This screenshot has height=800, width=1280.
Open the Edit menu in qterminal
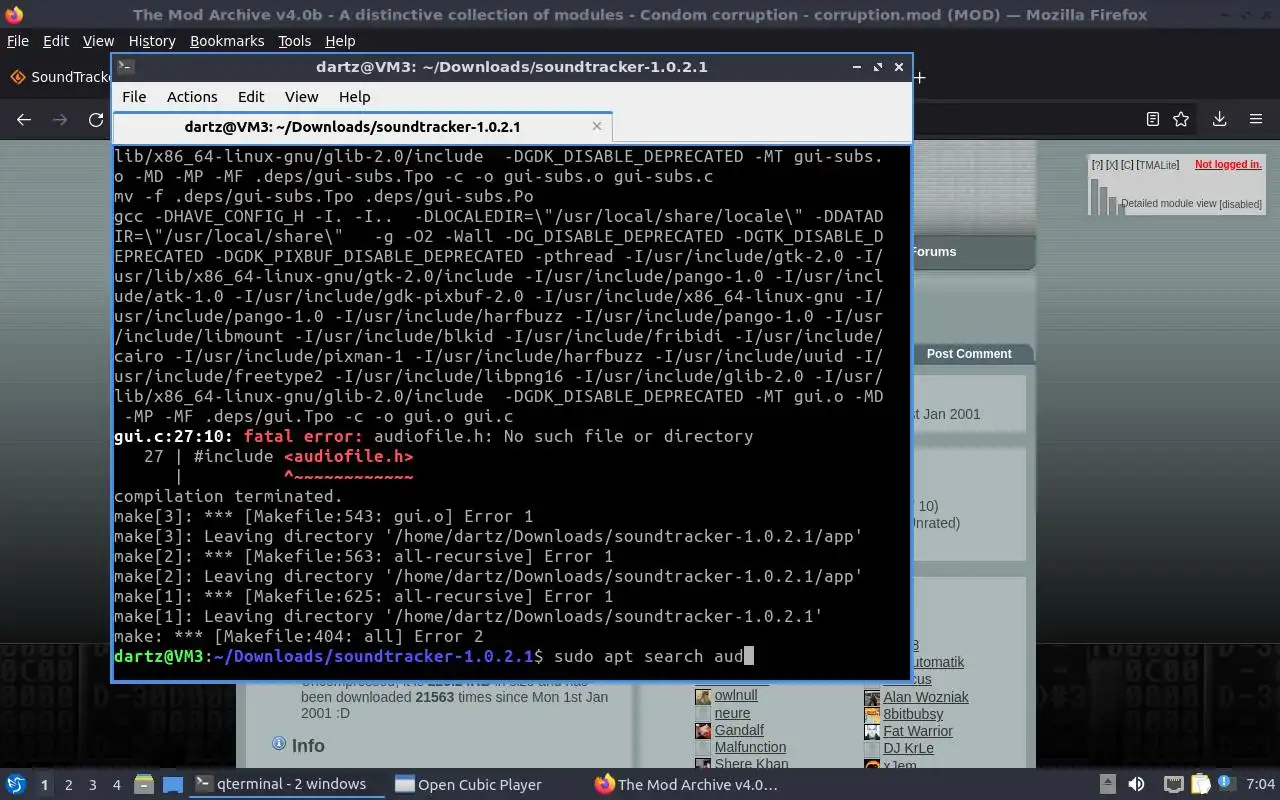[251, 97]
